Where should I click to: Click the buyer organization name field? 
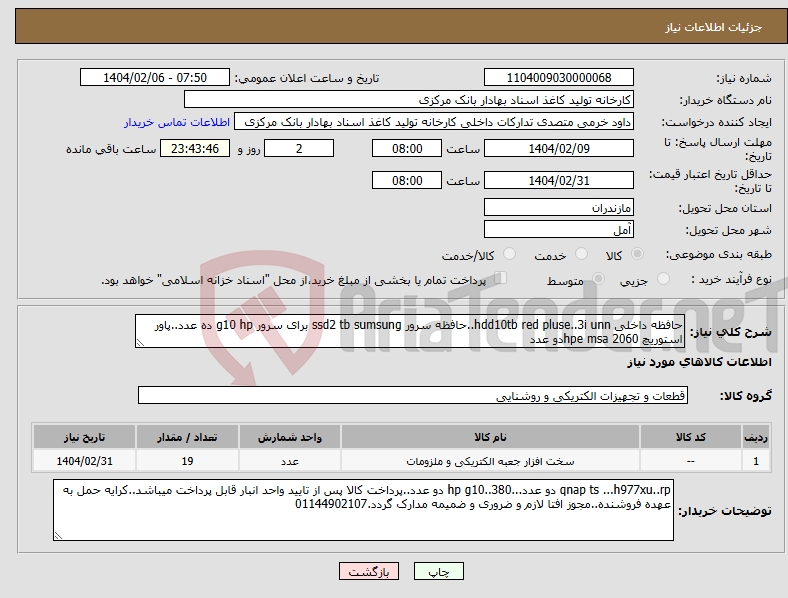[409, 99]
